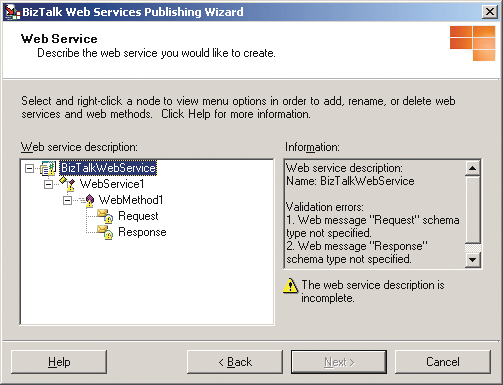Click the disabled Next button
503x385 pixels.
pos(339,362)
